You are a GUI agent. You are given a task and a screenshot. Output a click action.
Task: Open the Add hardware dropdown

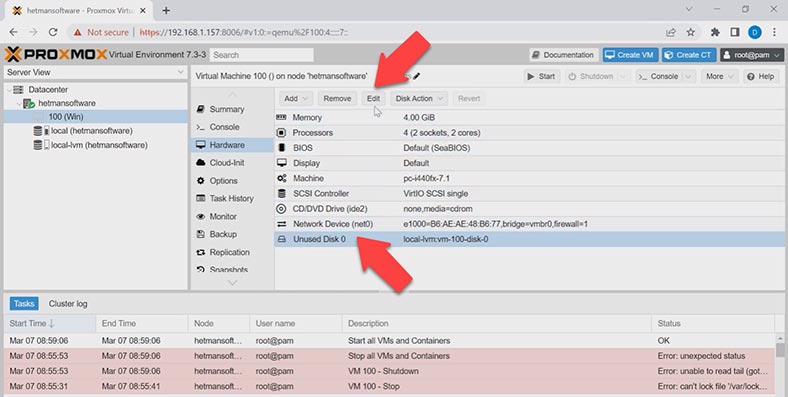click(295, 98)
